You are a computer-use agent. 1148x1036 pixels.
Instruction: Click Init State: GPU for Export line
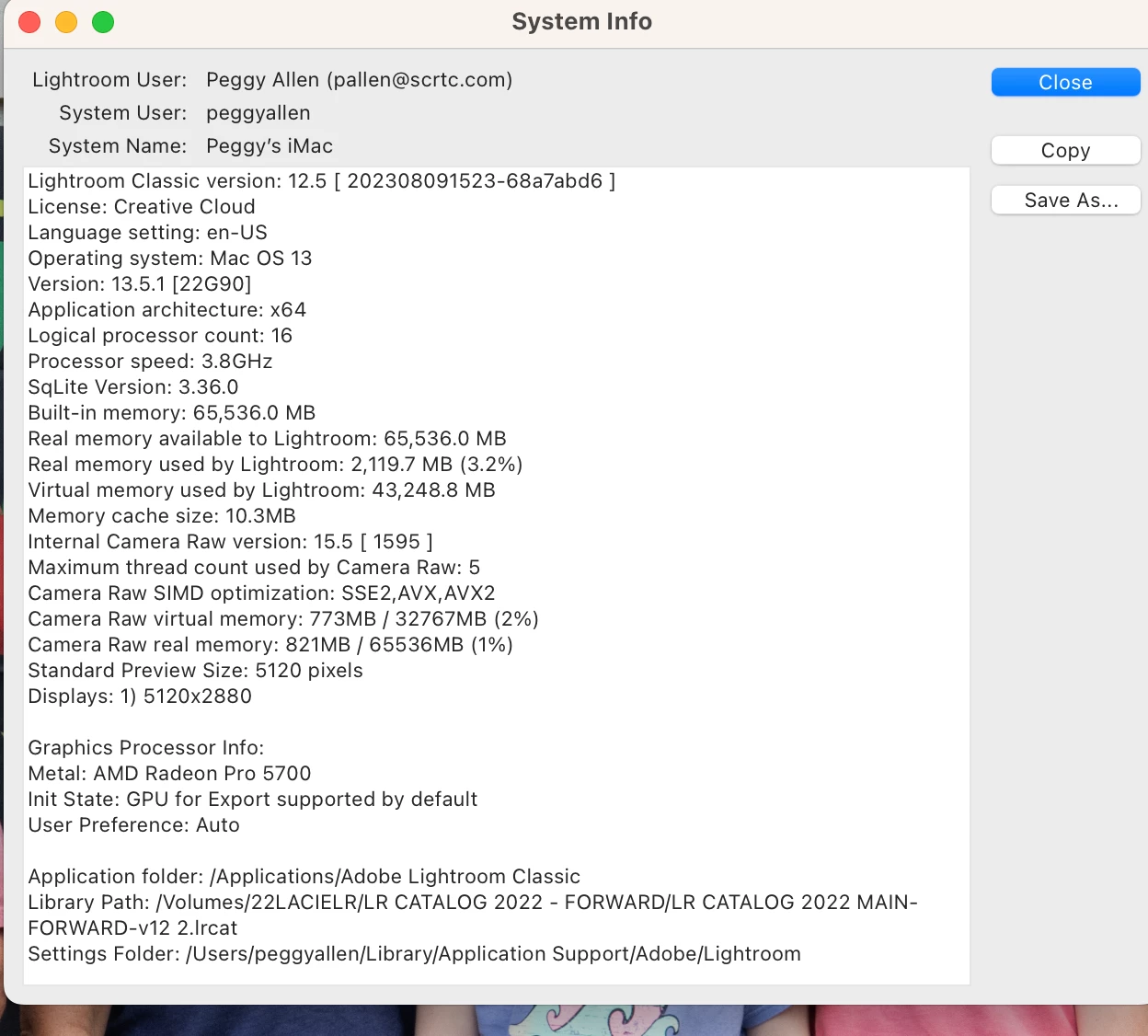(253, 800)
